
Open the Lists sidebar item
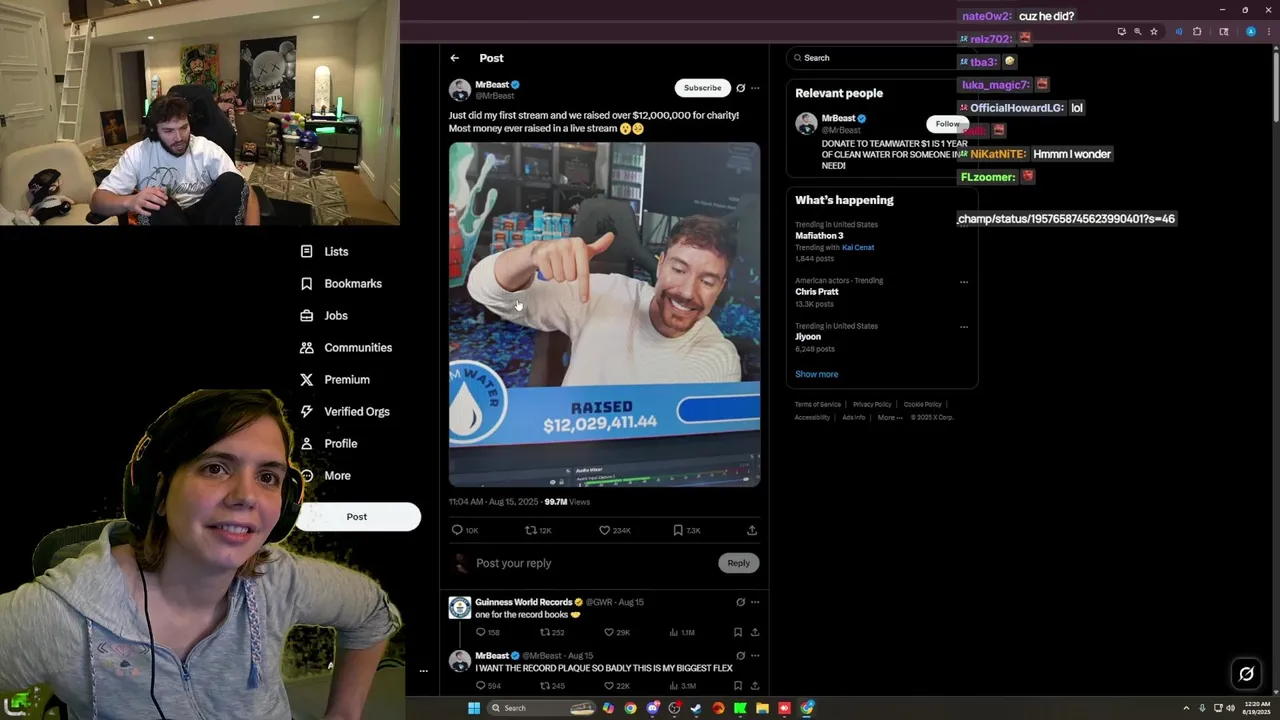click(x=325, y=252)
